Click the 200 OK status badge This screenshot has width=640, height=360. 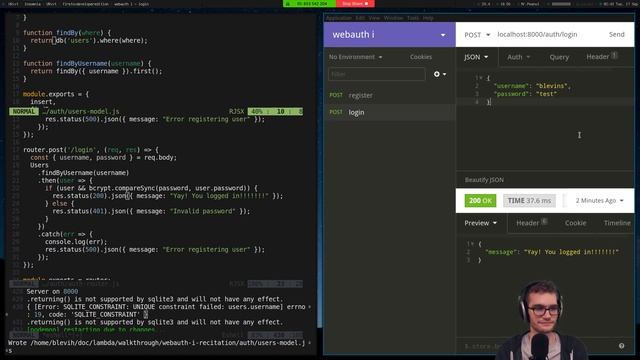[x=480, y=201]
